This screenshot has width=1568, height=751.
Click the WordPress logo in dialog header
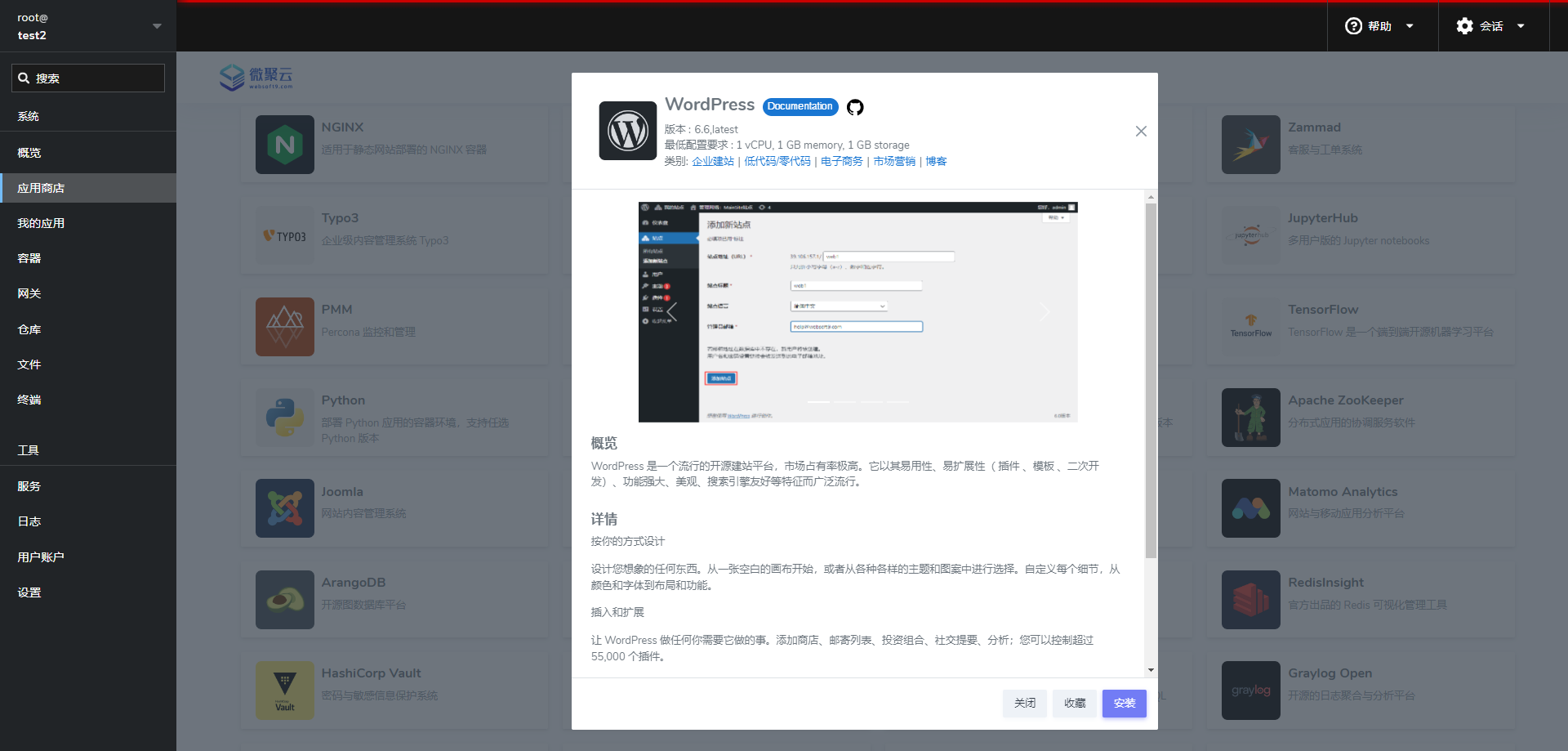627,131
